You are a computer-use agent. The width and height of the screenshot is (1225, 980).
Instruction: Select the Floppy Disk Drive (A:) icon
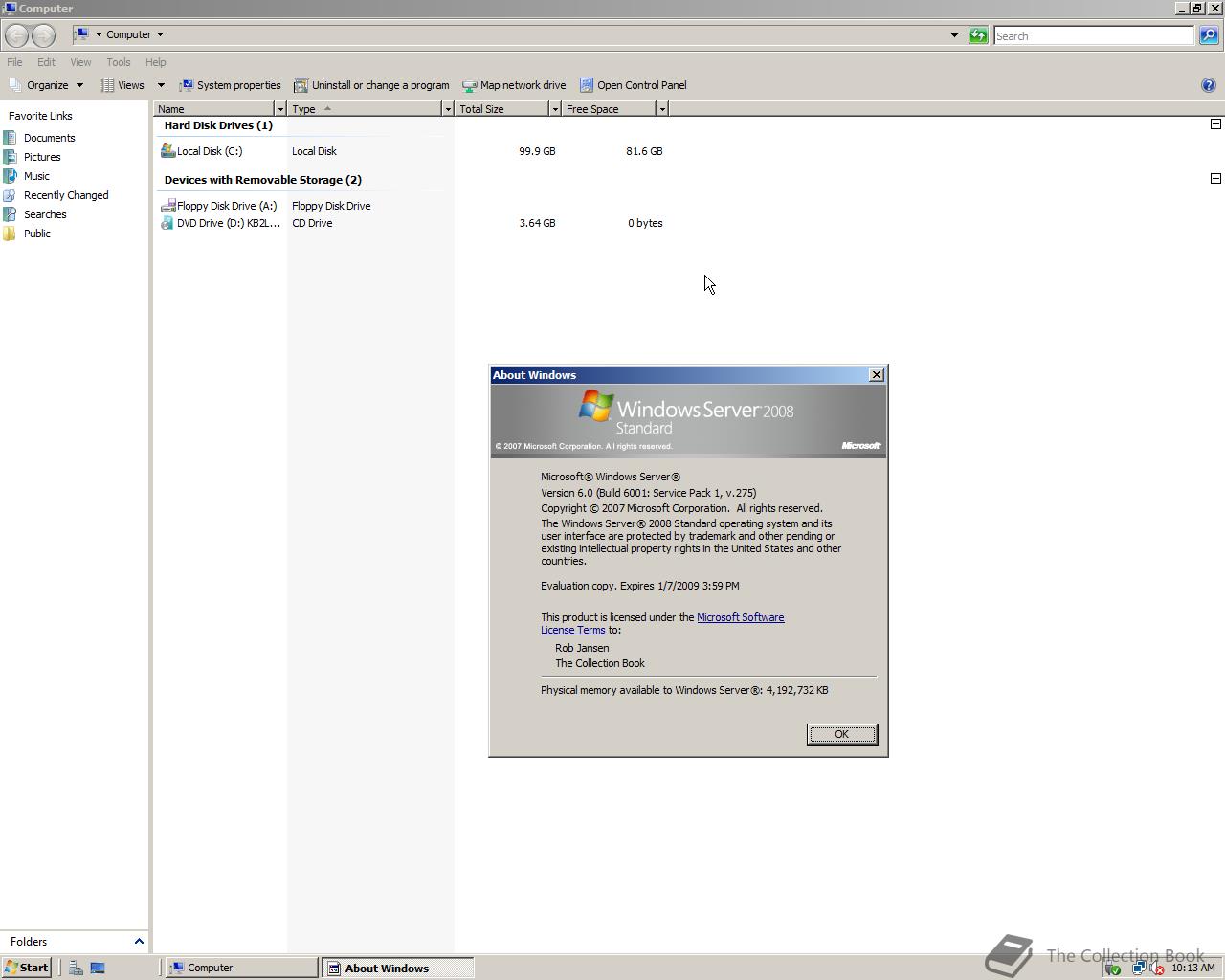168,205
